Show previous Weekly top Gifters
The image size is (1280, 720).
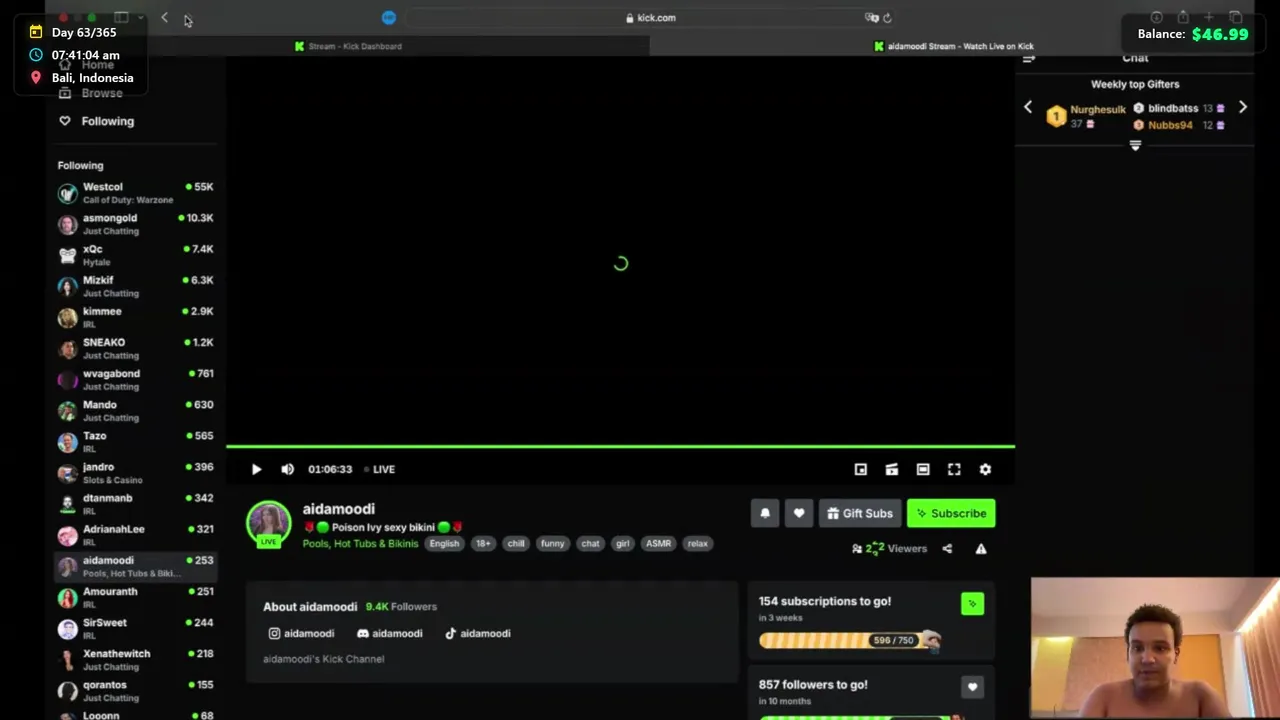(x=1028, y=107)
